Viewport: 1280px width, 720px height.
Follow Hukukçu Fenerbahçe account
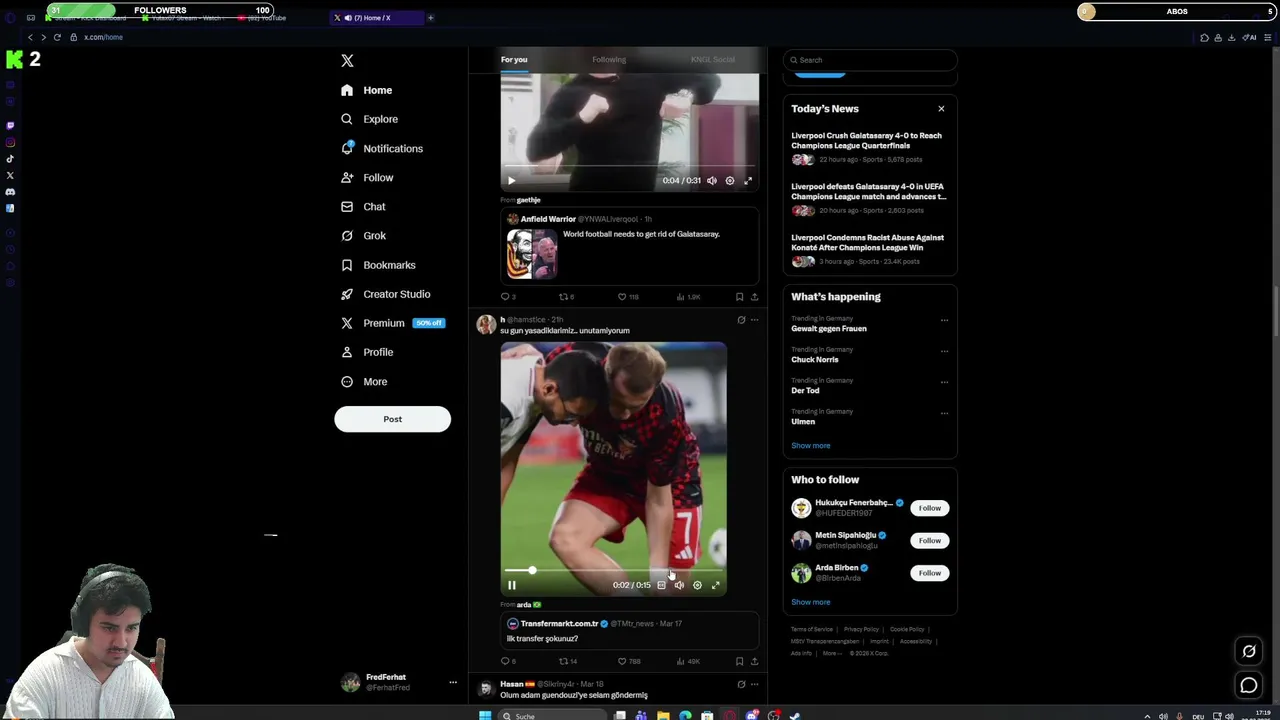(930, 508)
